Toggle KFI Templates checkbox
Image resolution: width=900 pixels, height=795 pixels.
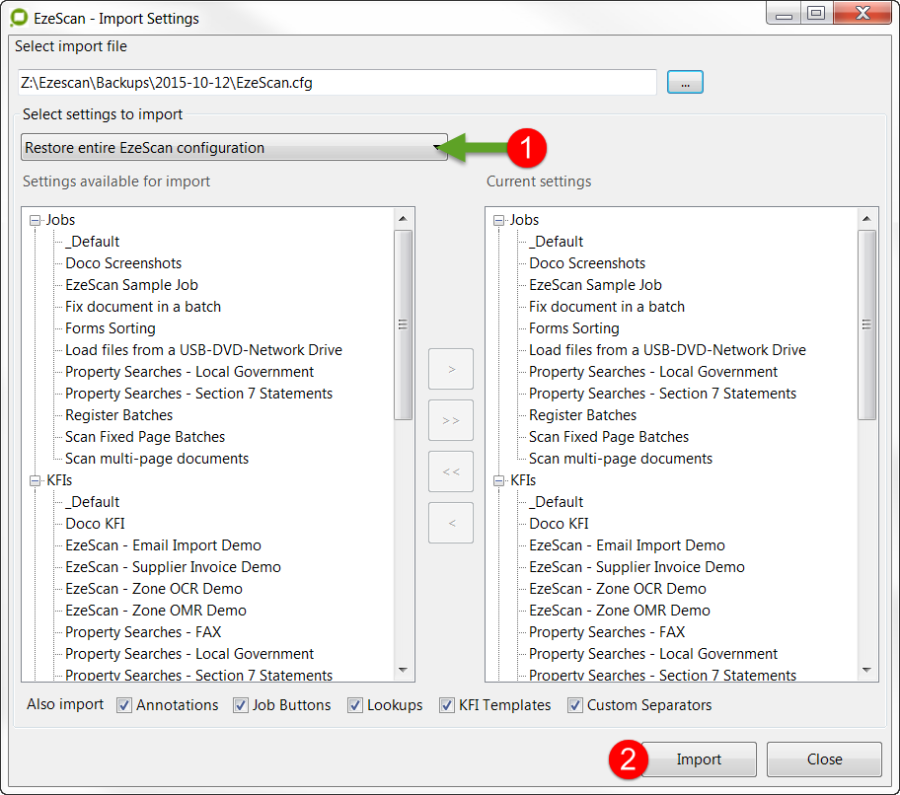[447, 705]
